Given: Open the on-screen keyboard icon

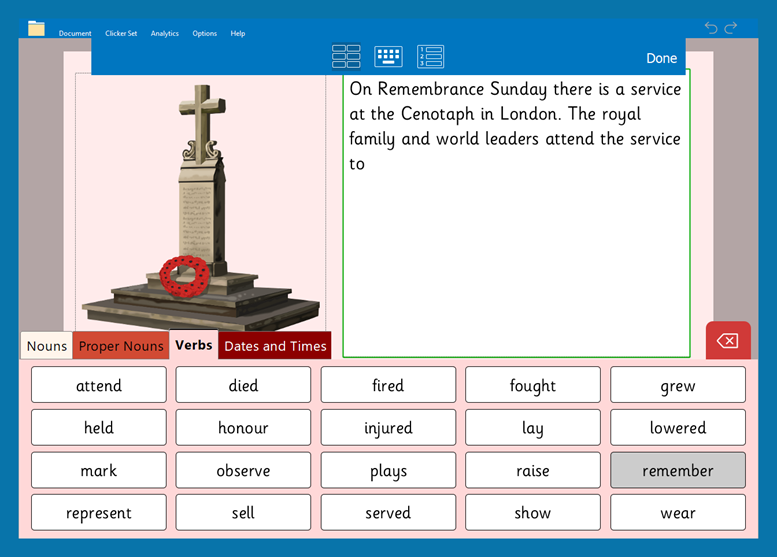Looking at the screenshot, I should tap(388, 57).
